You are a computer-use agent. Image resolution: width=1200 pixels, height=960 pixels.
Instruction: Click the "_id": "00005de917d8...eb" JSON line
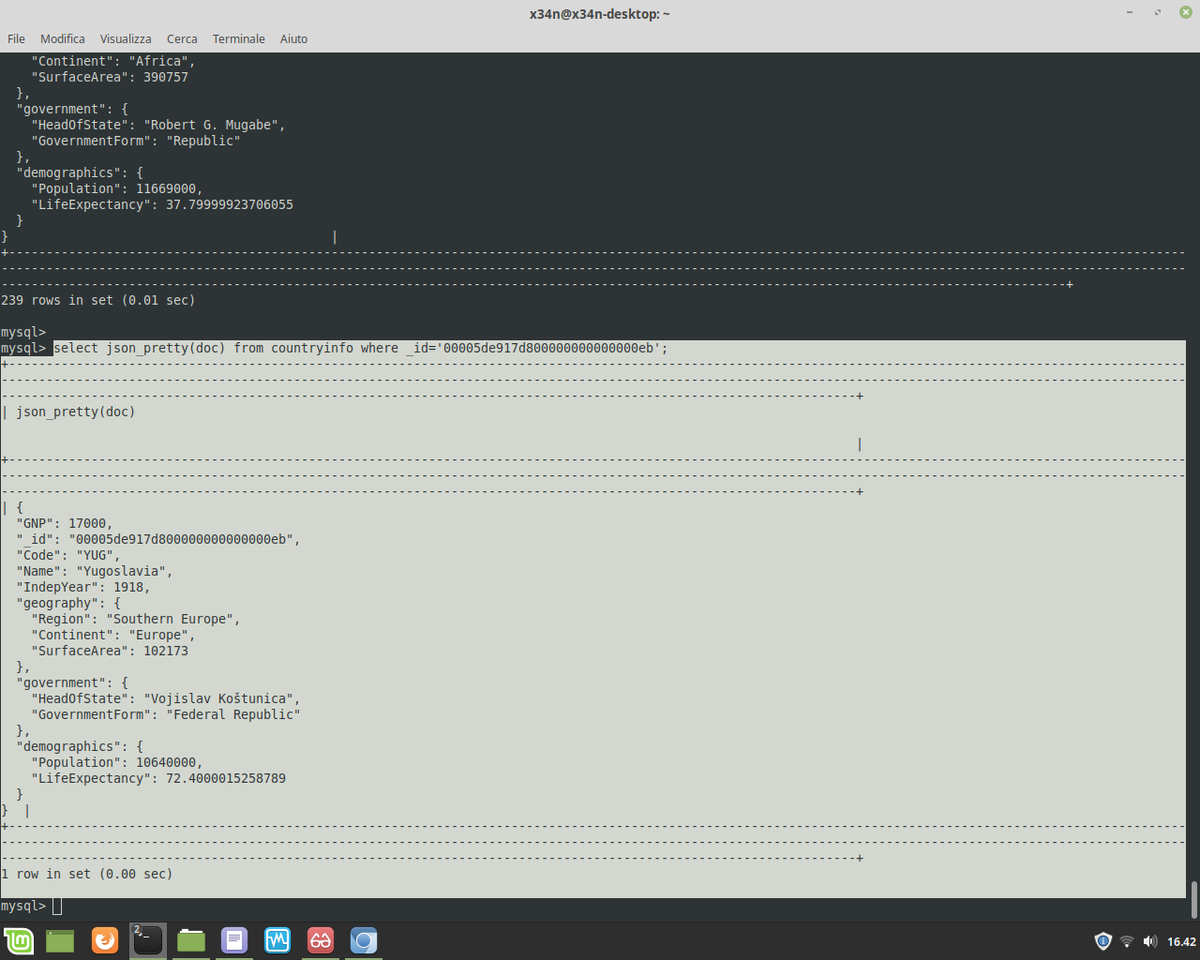tap(158, 539)
